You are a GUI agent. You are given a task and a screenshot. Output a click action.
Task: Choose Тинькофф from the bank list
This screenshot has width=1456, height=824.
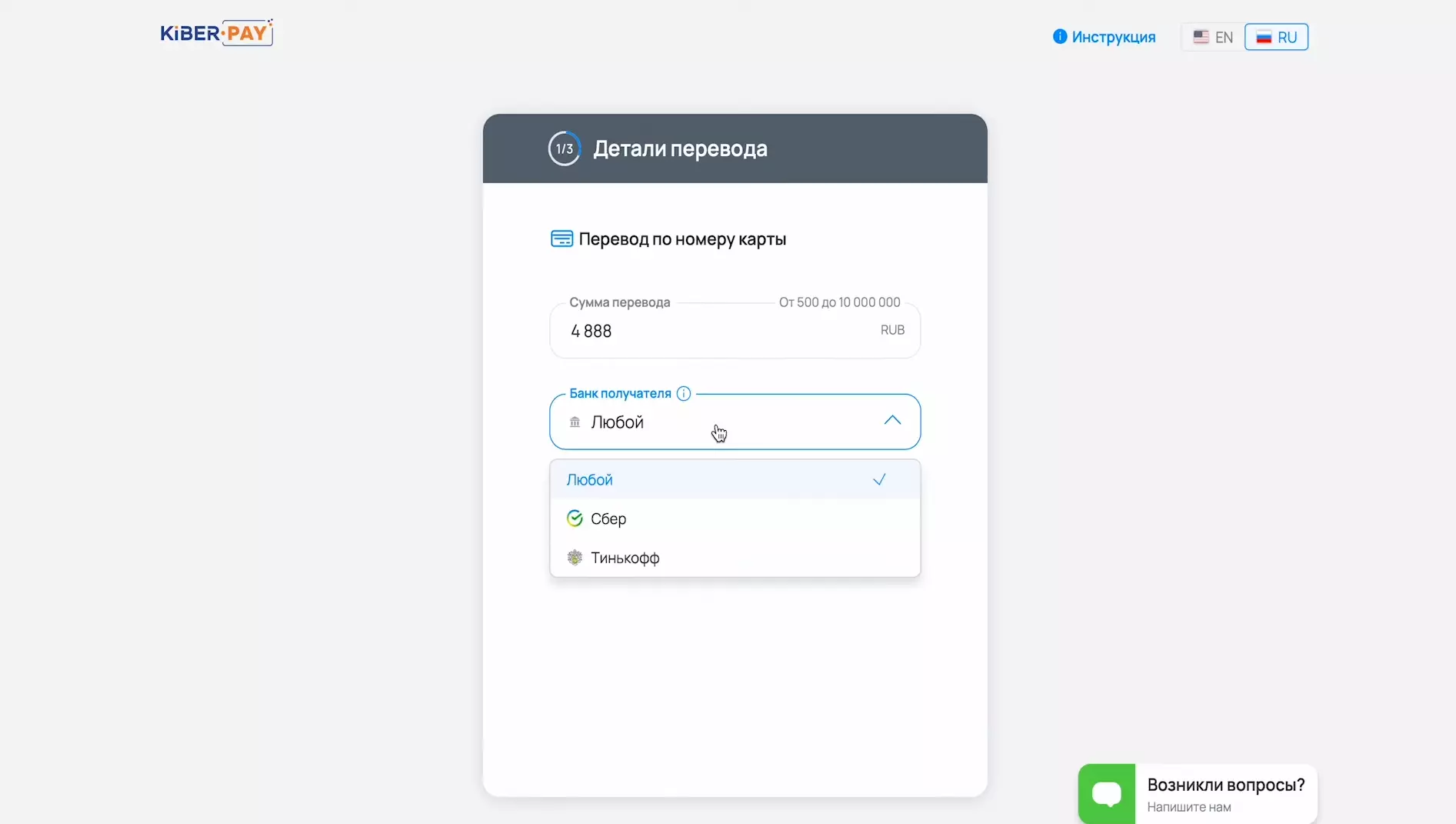coord(735,558)
